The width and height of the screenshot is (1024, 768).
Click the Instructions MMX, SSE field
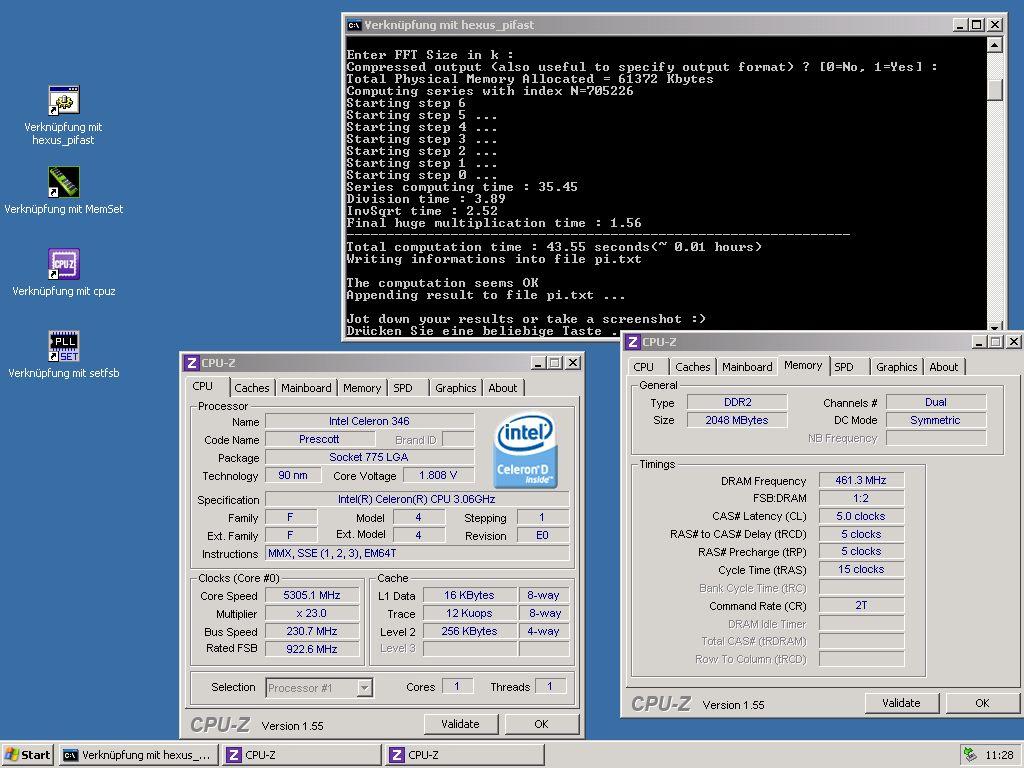pos(417,554)
